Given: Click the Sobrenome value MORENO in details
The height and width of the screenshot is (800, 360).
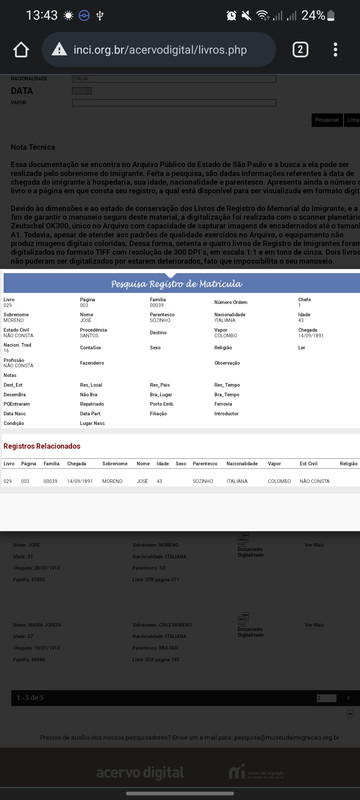Looking at the screenshot, I should click(x=13, y=320).
